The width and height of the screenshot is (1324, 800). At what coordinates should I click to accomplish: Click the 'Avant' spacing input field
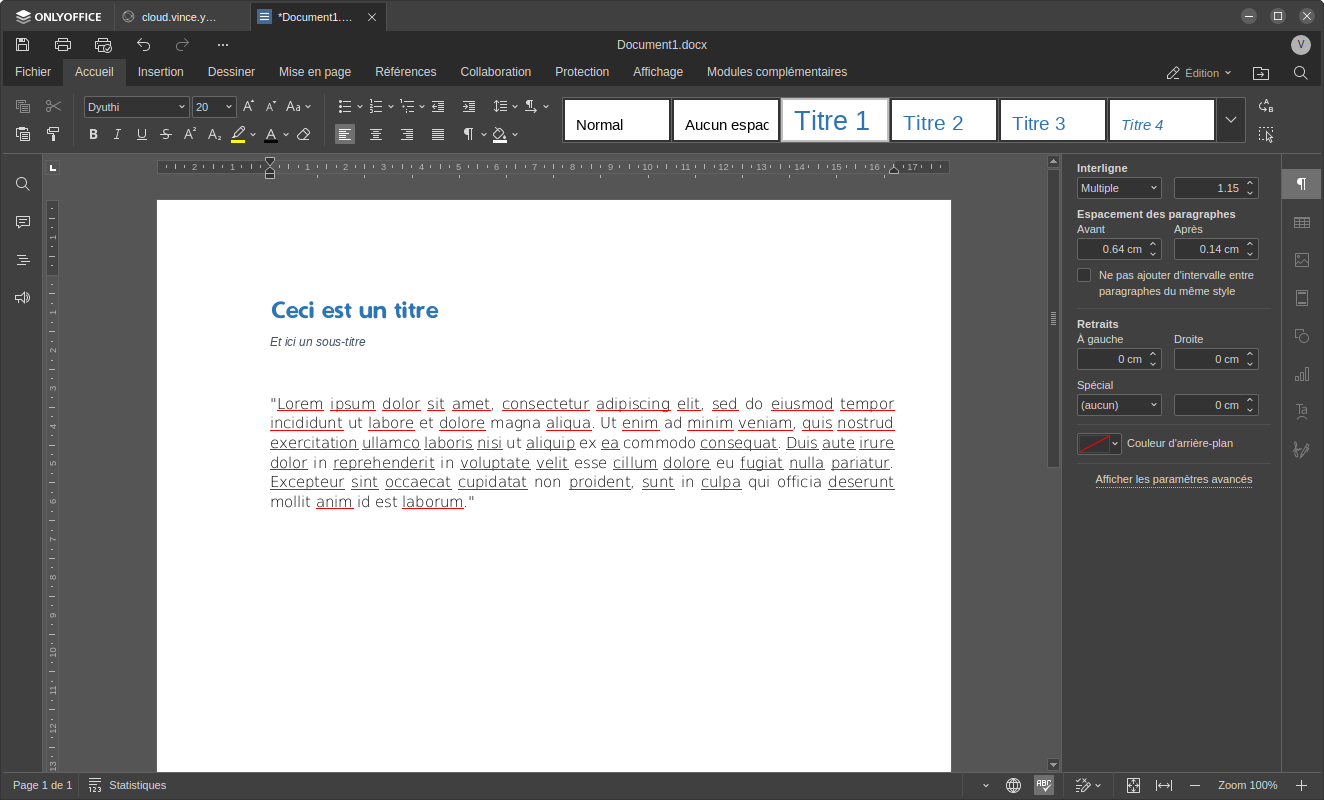[1110, 249]
